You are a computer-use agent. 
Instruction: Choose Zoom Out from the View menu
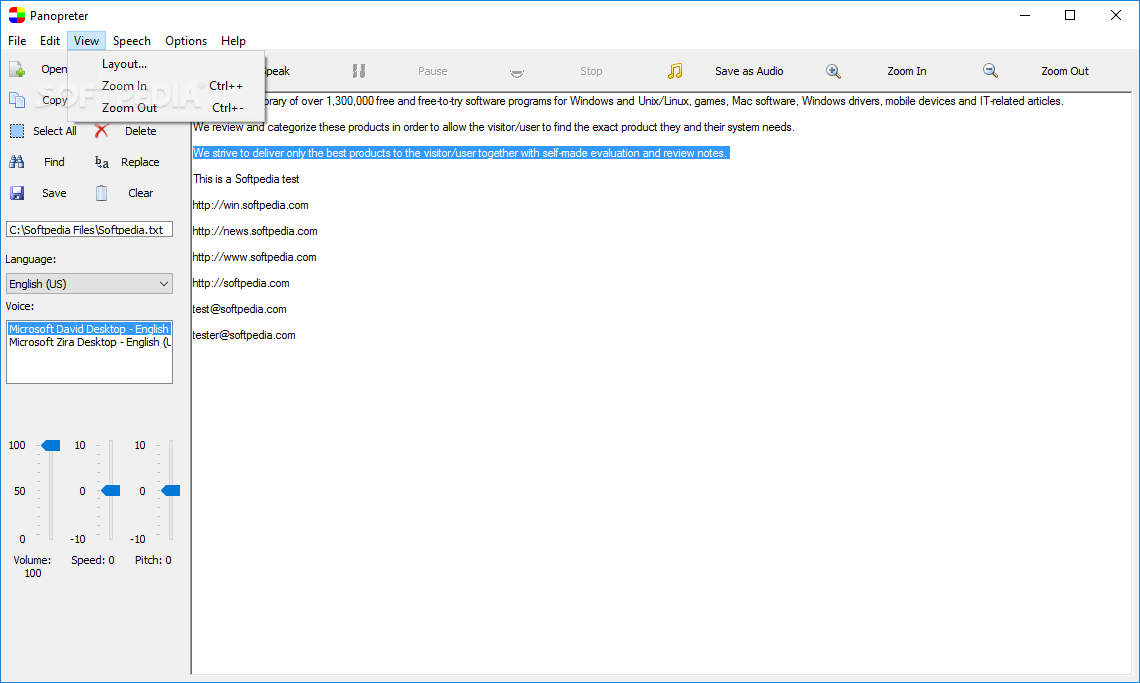click(166, 108)
